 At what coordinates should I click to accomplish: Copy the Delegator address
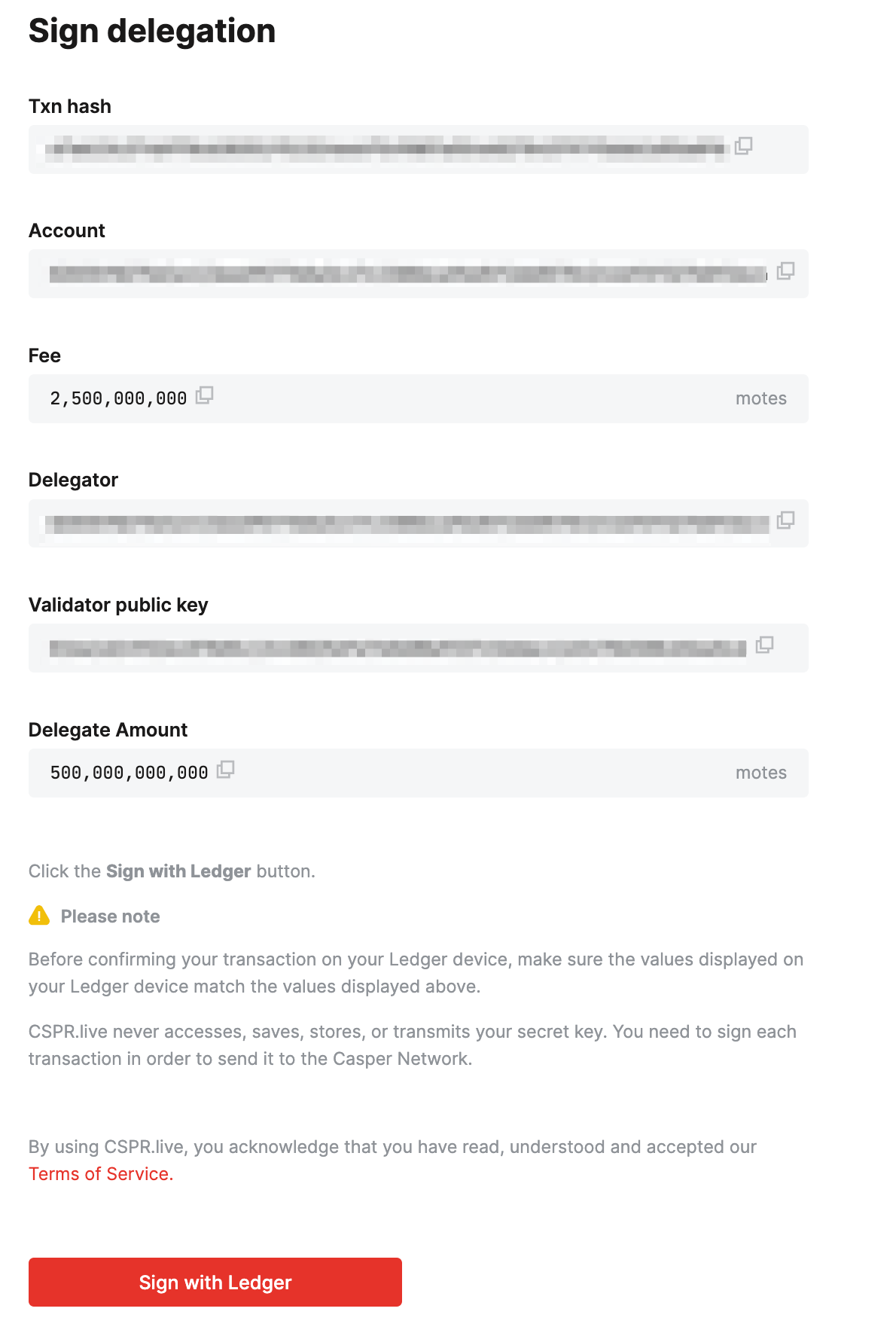pos(785,520)
